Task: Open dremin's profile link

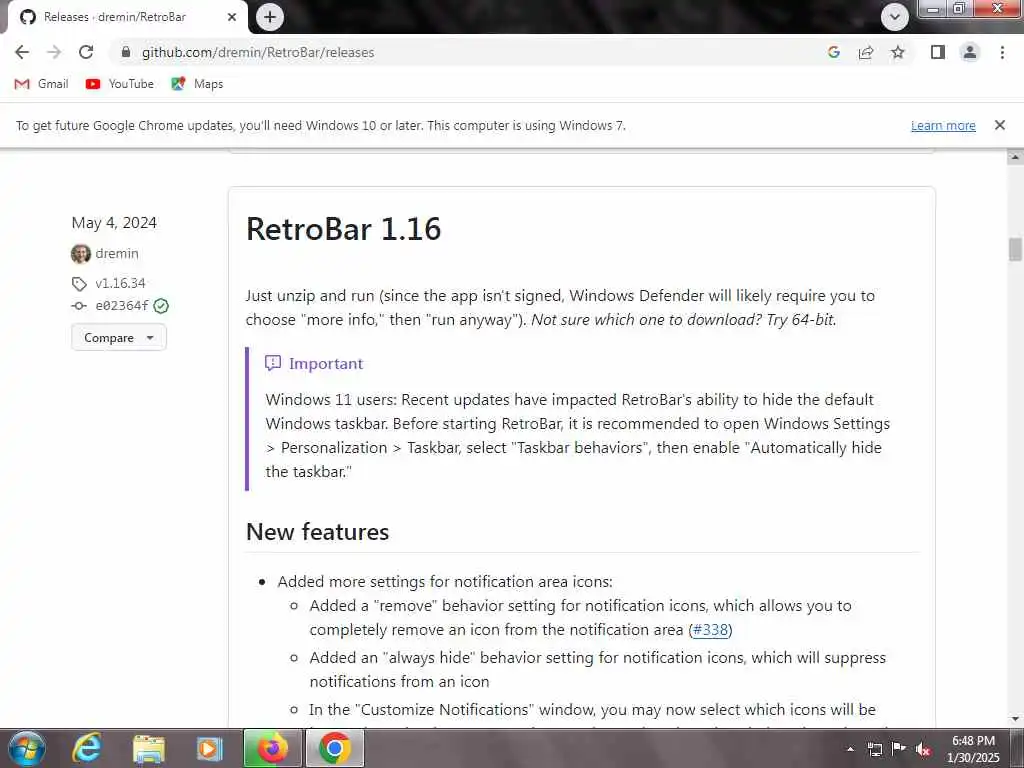Action: [x=117, y=253]
